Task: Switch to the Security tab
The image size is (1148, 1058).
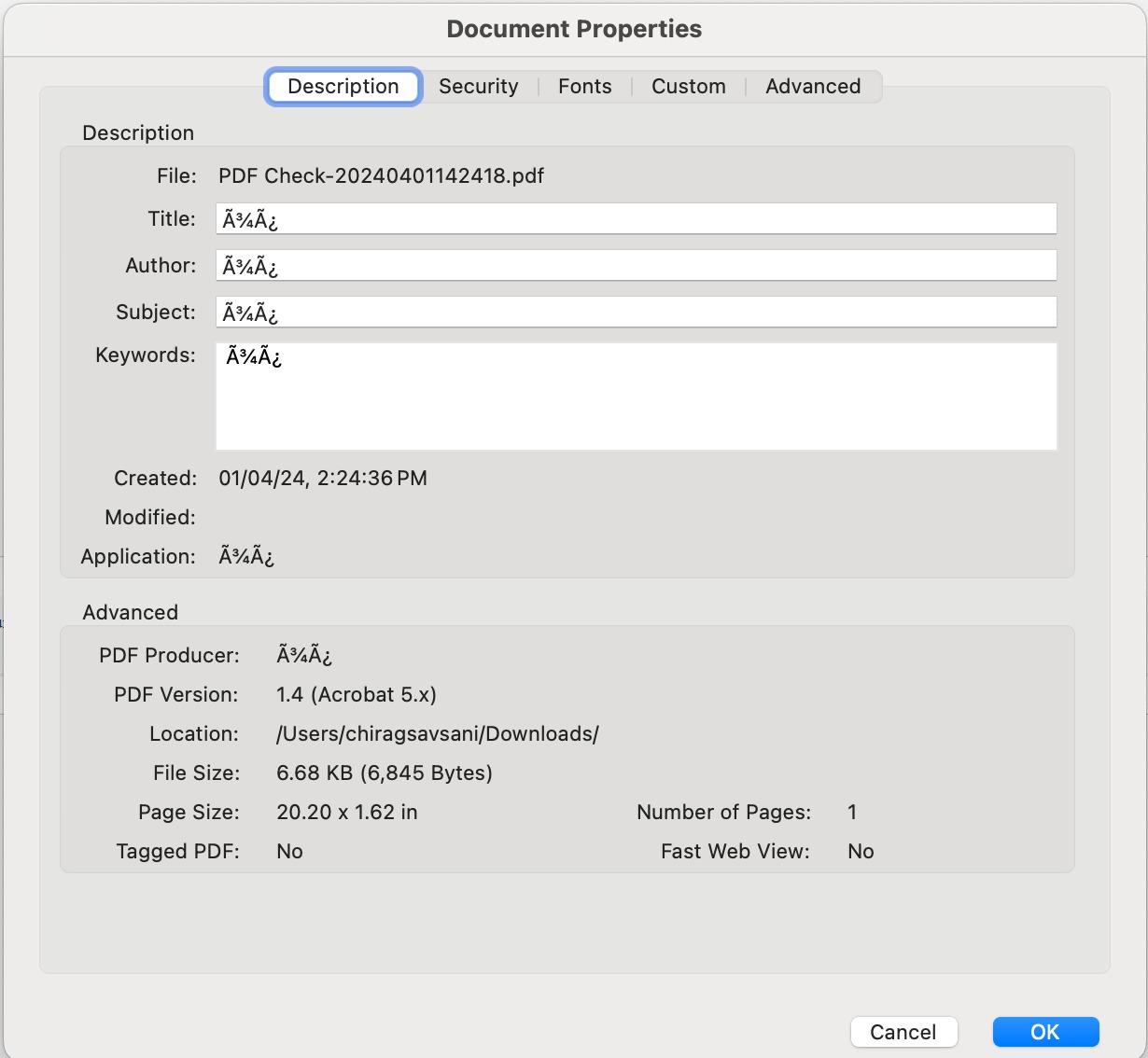Action: pyautogui.click(x=478, y=87)
